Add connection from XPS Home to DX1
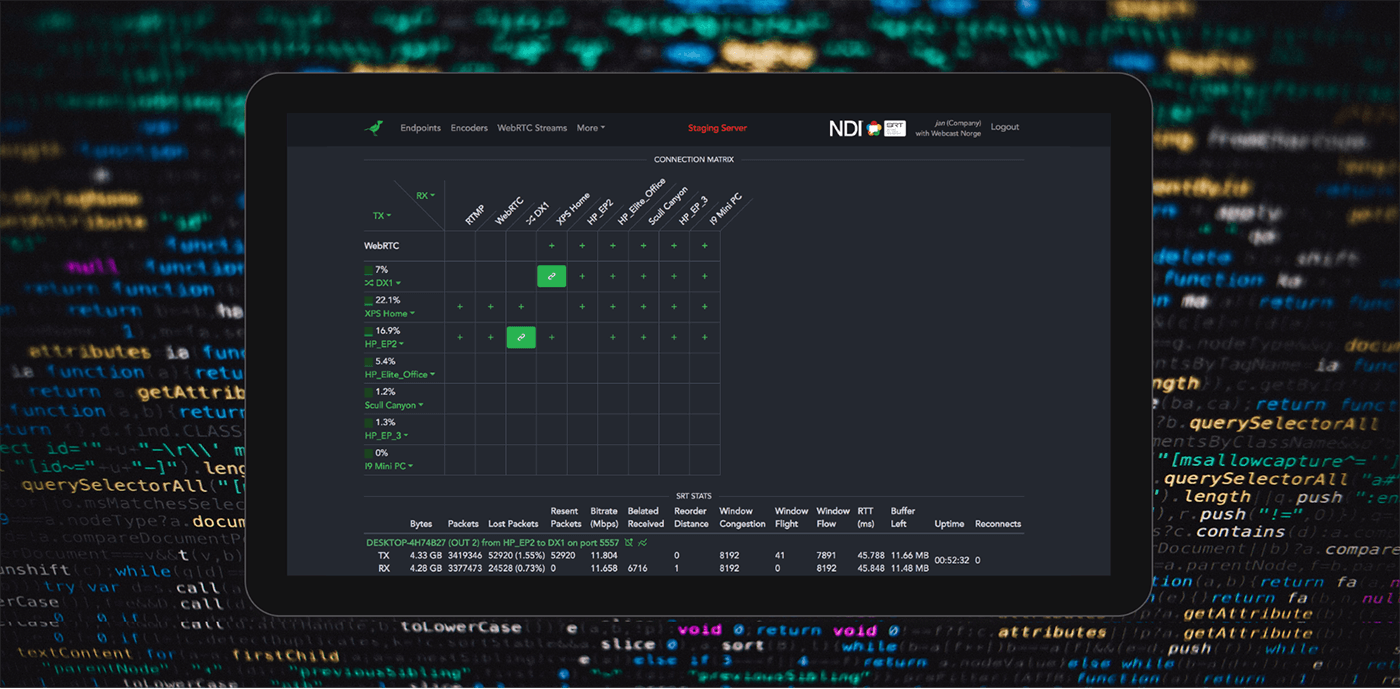1400x689 pixels. tap(521, 307)
